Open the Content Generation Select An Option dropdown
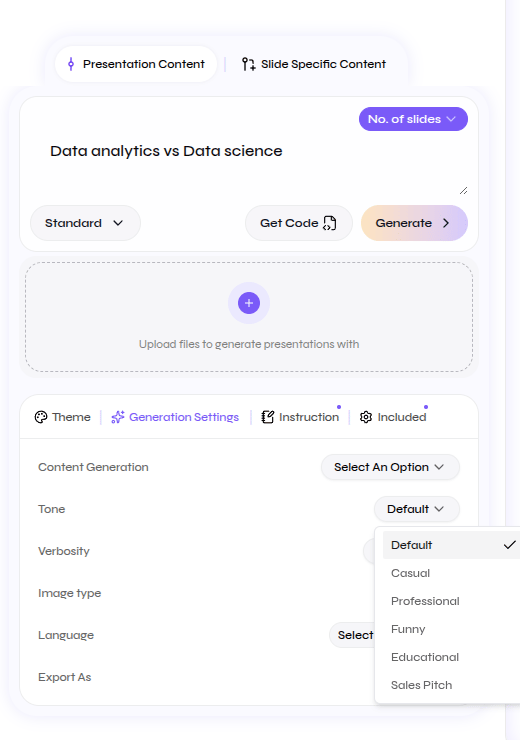The image size is (520, 740). coord(390,467)
